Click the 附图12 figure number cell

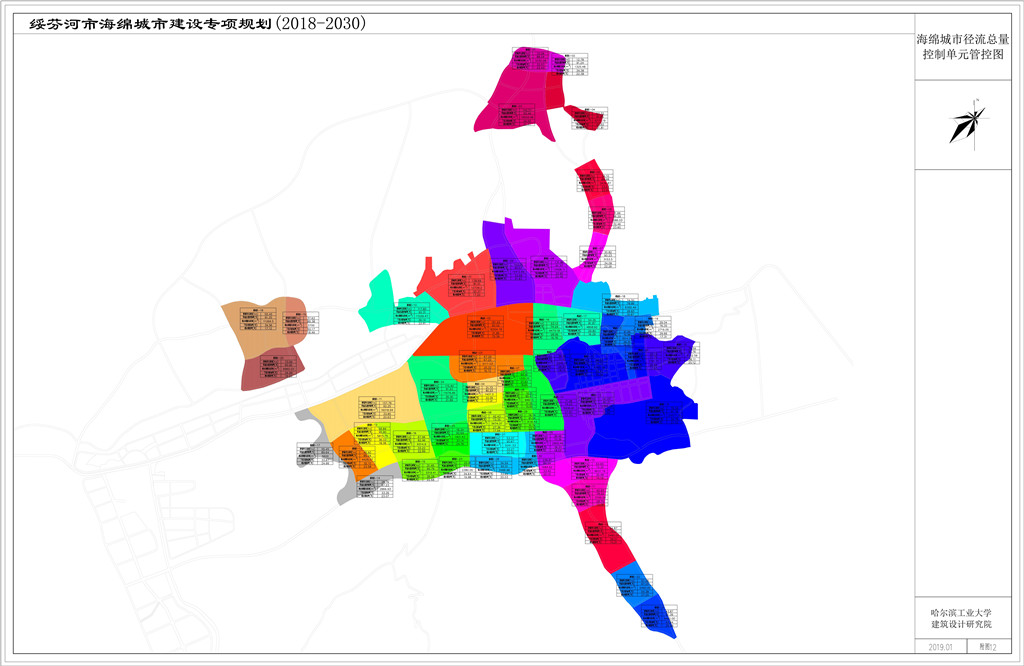[988, 647]
